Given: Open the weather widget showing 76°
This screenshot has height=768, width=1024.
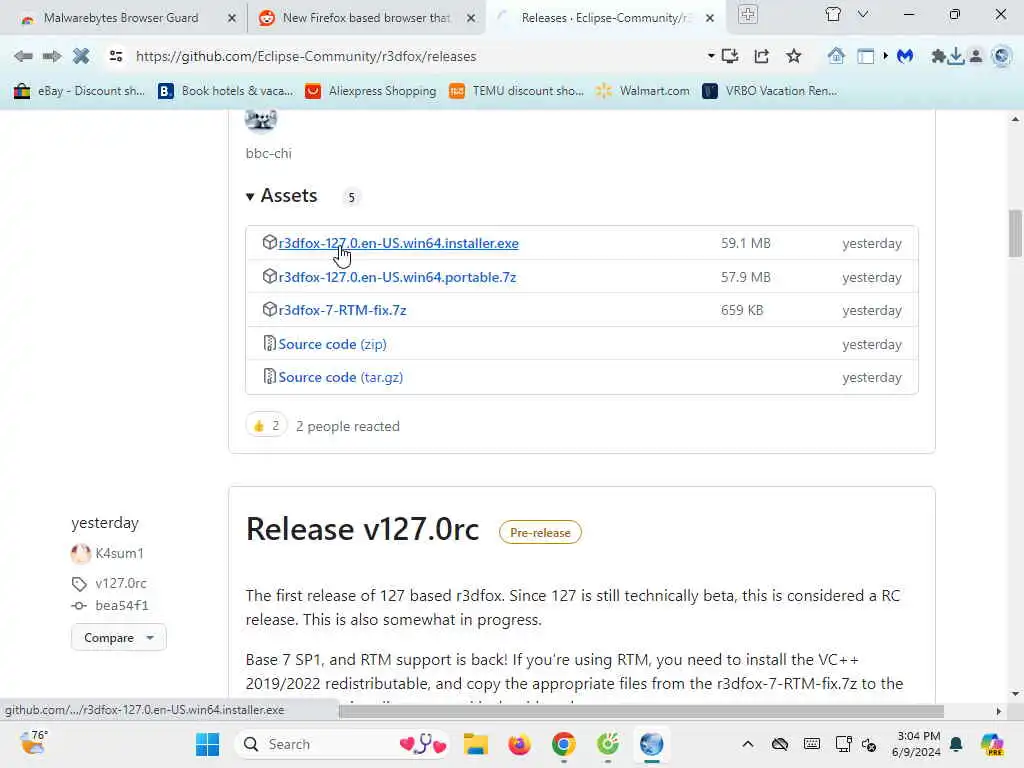Looking at the screenshot, I should [33, 743].
